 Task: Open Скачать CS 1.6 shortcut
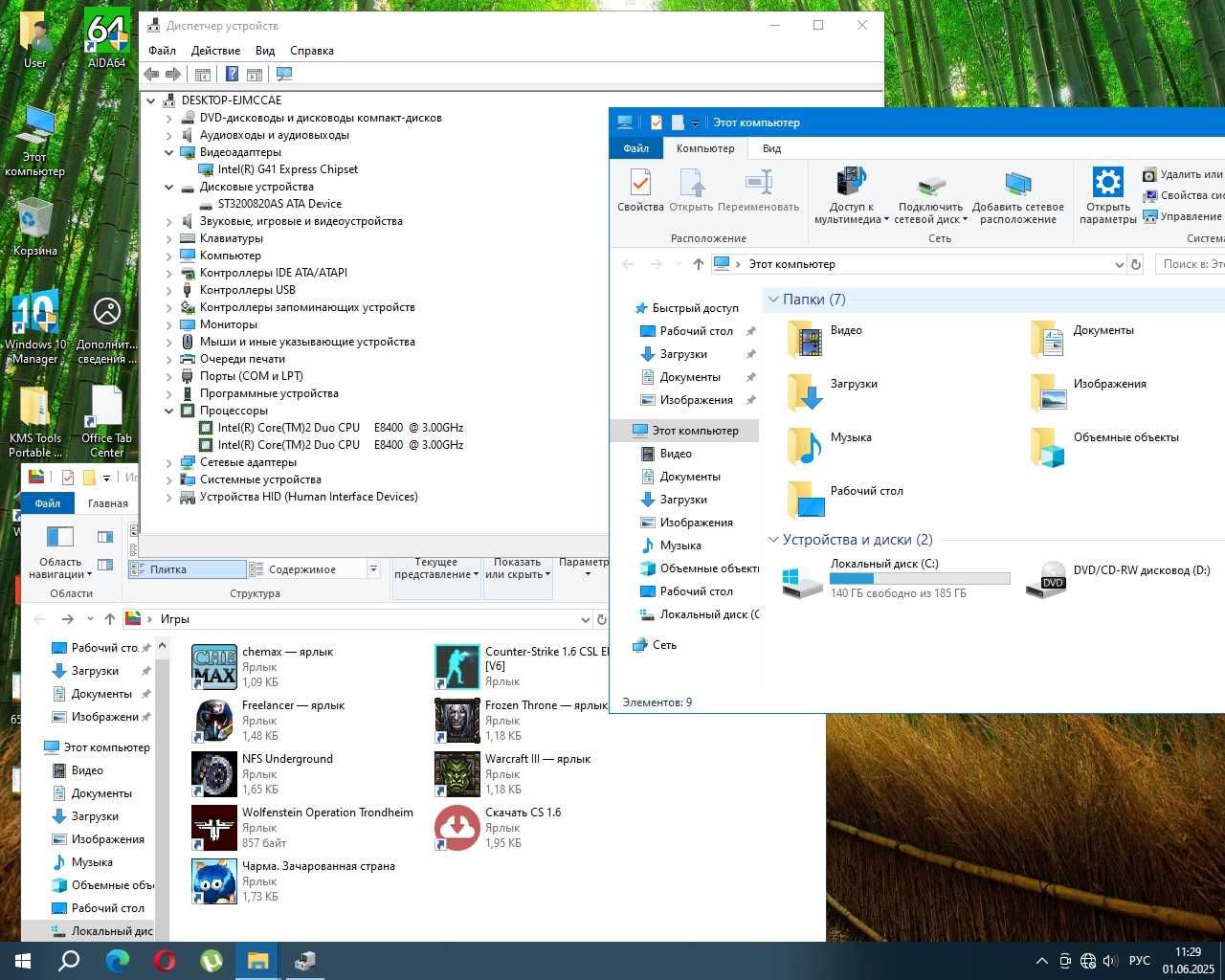coord(498,828)
